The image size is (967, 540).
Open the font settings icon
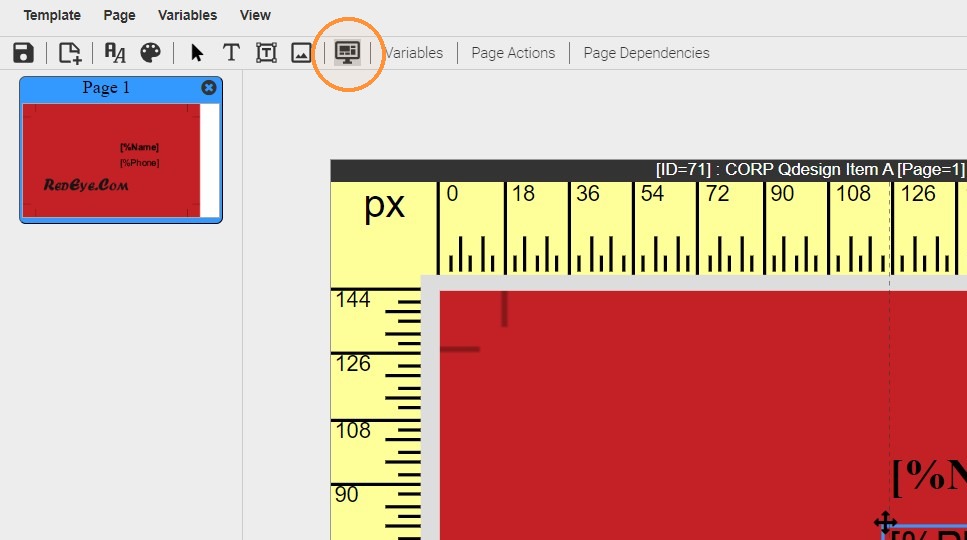(x=115, y=53)
